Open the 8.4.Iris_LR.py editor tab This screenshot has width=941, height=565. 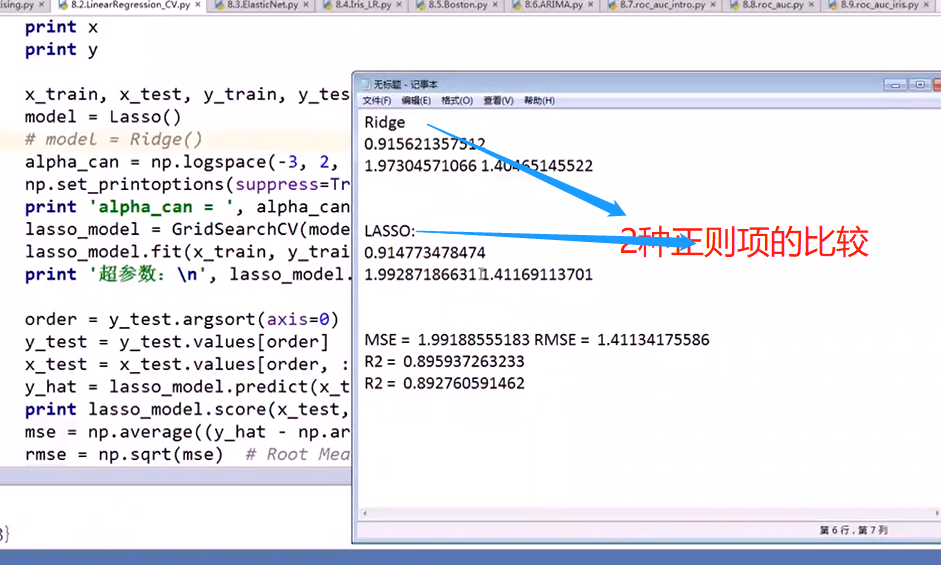pos(362,5)
